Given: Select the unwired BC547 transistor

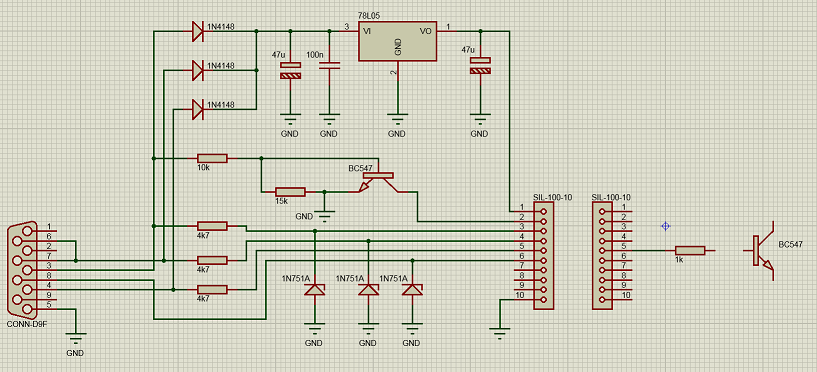Looking at the screenshot, I should pos(764,251).
